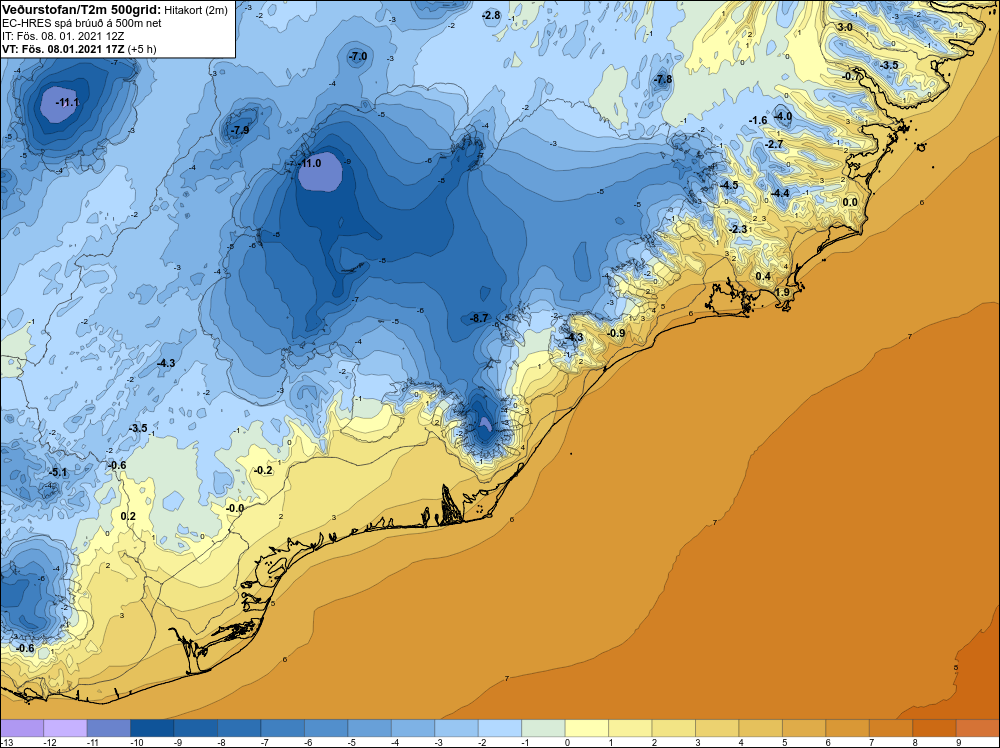Click the 1.9 temperature label
Image resolution: width=1000 pixels, height=748 pixels.
click(782, 292)
